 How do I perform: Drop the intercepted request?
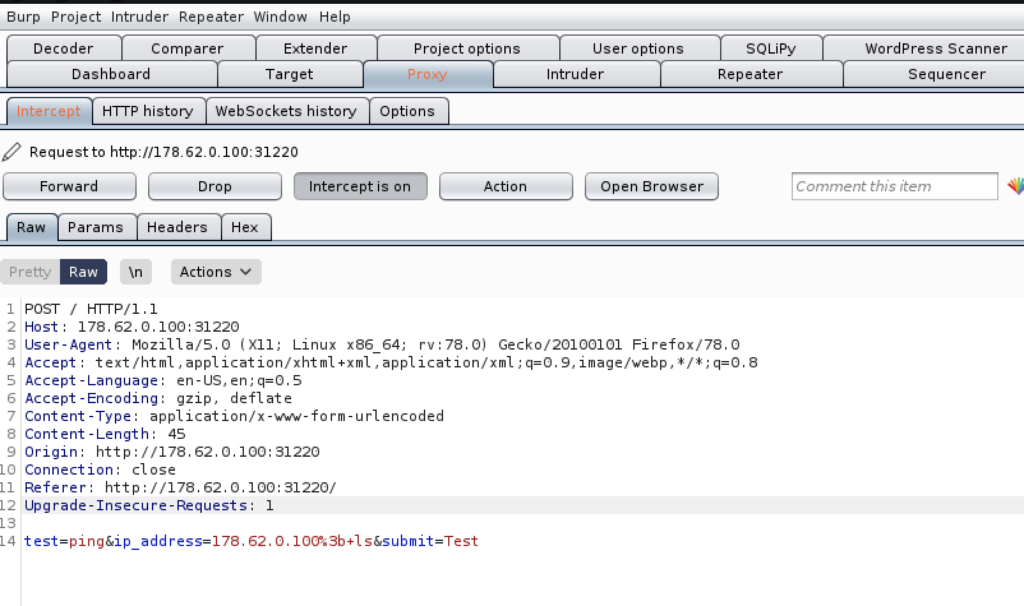pos(215,187)
